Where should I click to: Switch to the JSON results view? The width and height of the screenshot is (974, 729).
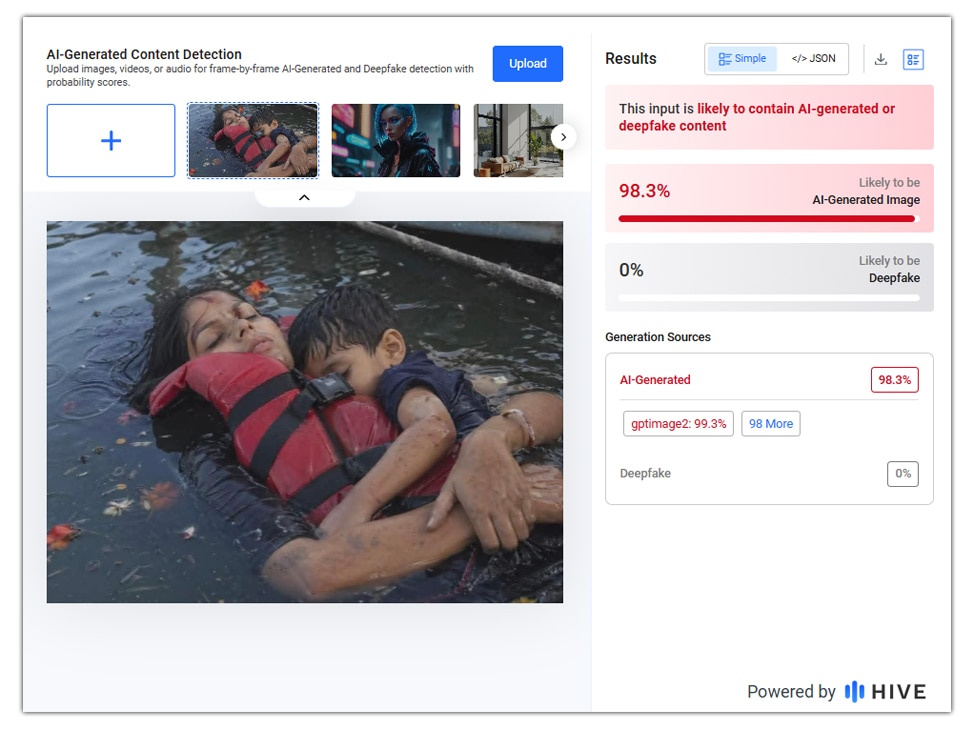point(813,59)
